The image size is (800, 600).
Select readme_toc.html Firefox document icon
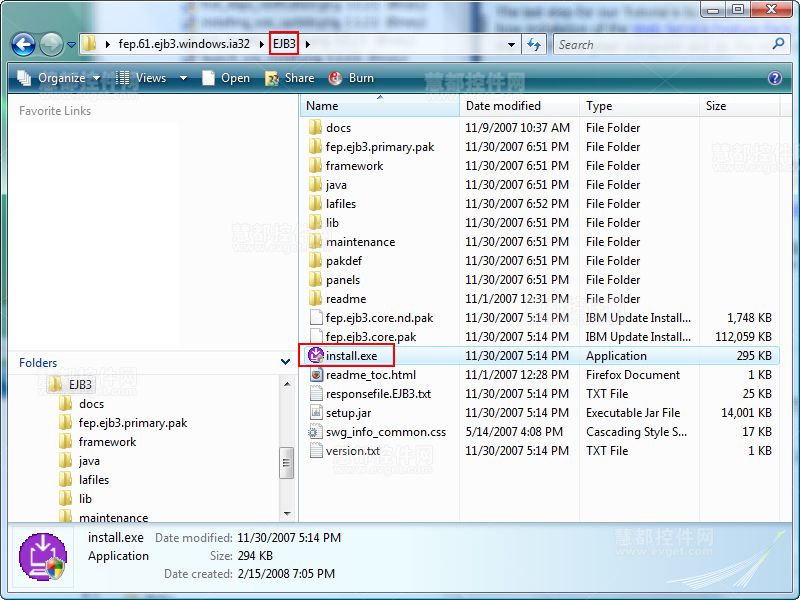pos(316,374)
